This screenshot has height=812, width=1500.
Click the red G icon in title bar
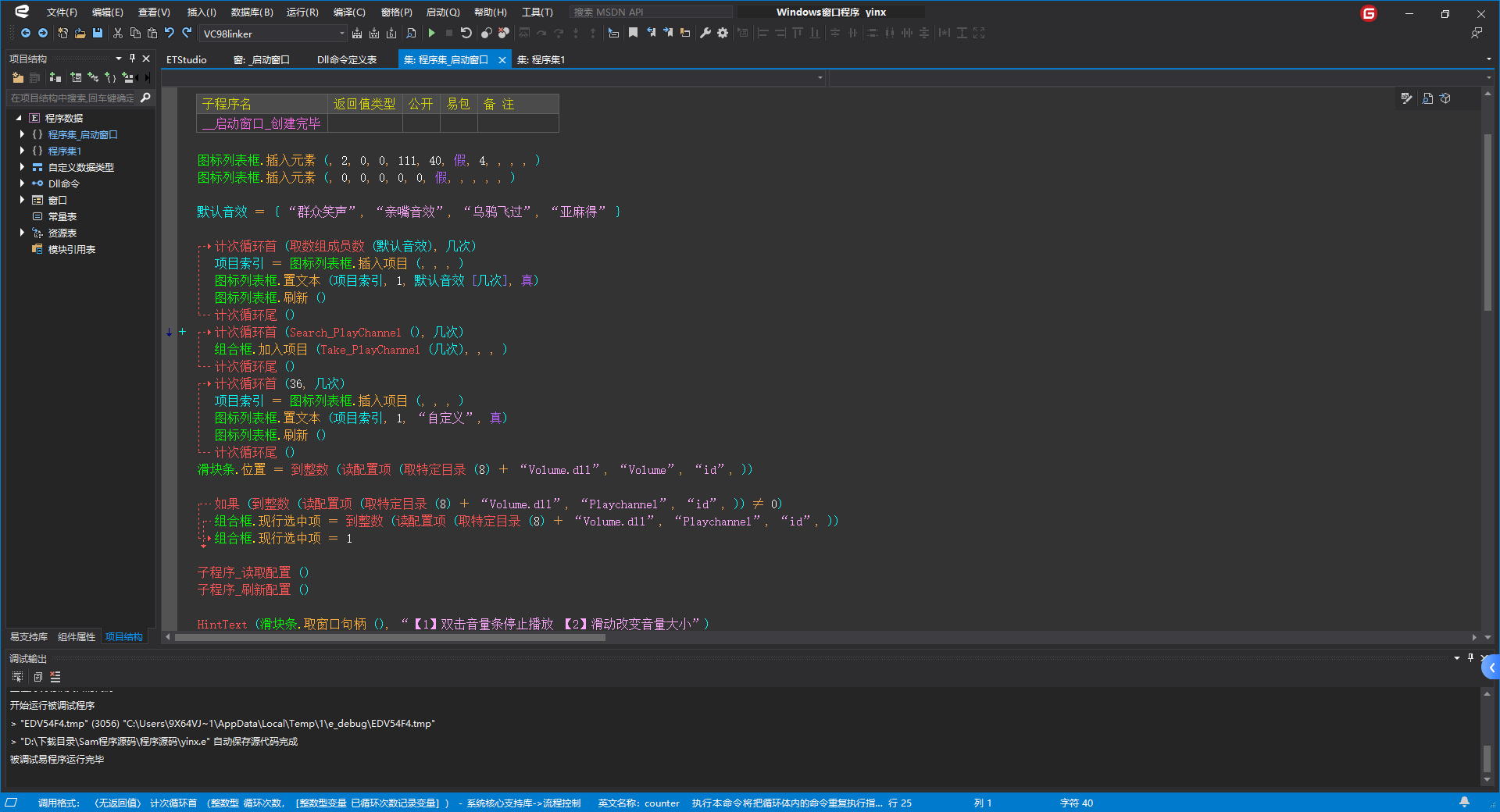pyautogui.click(x=1369, y=12)
